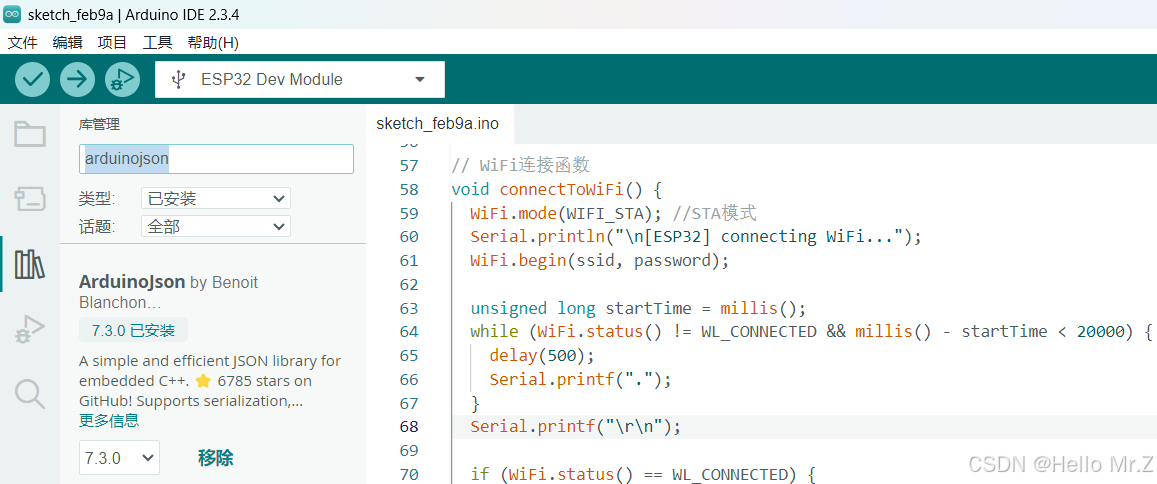The width and height of the screenshot is (1157, 484).
Task: Click the connectToWiFi function name
Action: [562, 190]
